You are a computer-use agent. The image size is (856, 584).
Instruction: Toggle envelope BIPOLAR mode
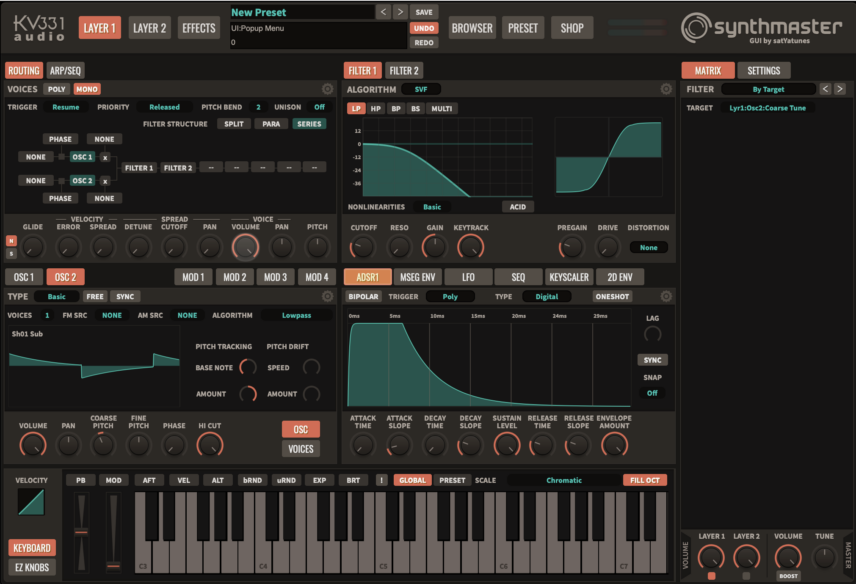tap(363, 296)
